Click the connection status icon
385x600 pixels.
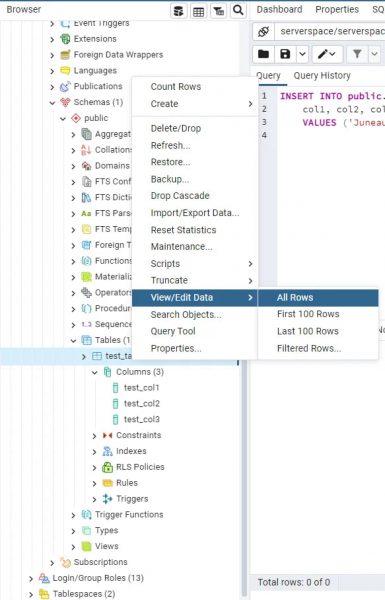pos(263,31)
